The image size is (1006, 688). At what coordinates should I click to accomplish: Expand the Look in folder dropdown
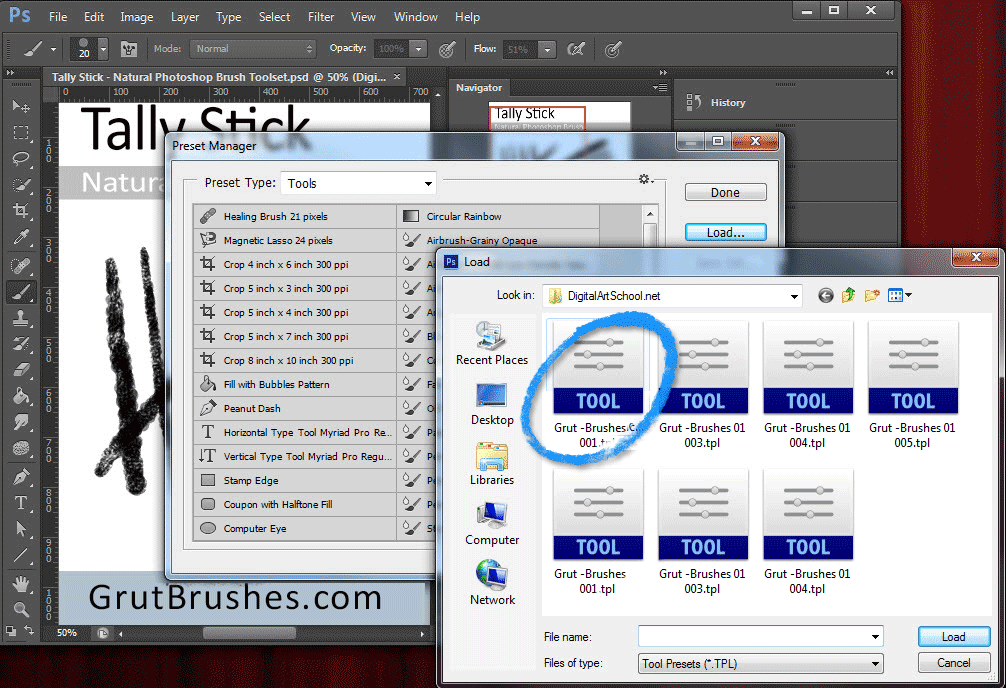coord(793,296)
